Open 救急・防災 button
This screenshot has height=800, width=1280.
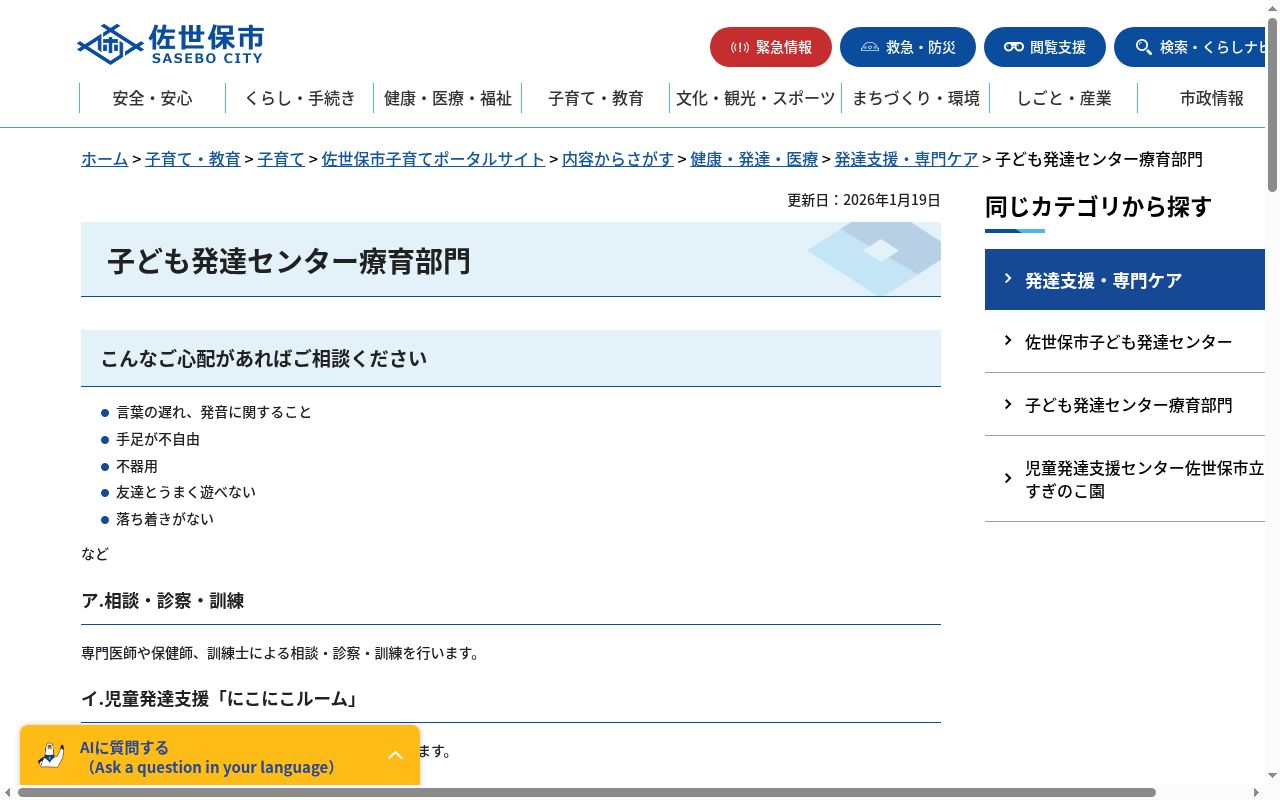pos(908,47)
